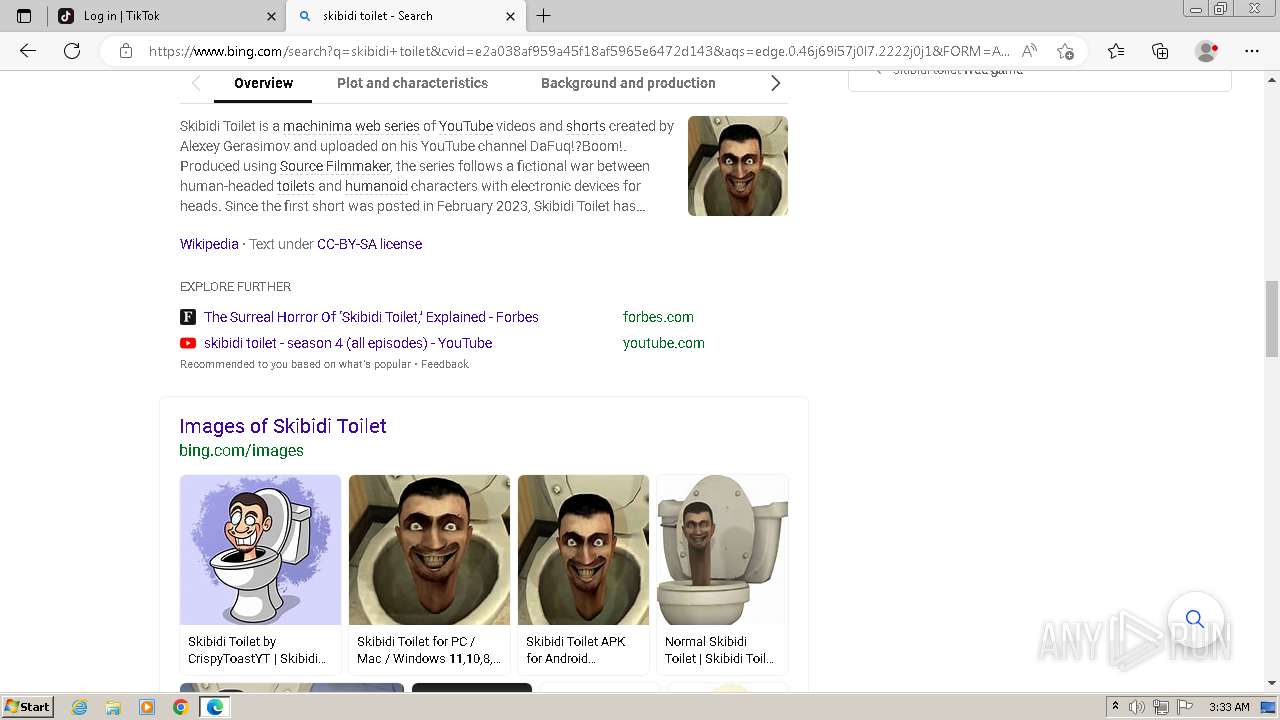Open CrispyToastYT cartoon toilet image
Viewport: 1280px width, 720px height.
[260, 550]
